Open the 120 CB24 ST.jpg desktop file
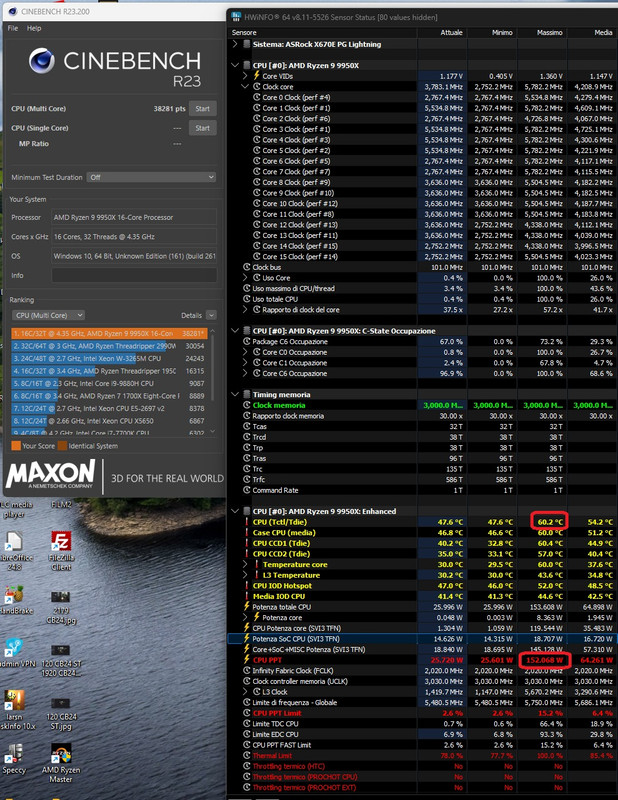Screen dimensions: 618x800 61,710
